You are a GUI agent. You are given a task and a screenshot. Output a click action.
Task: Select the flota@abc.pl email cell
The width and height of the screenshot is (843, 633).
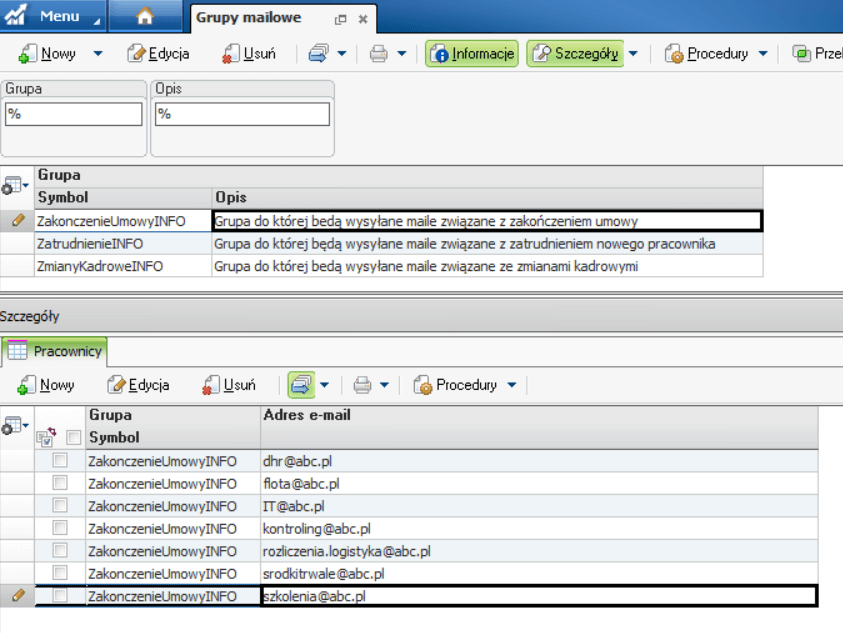coord(539,483)
